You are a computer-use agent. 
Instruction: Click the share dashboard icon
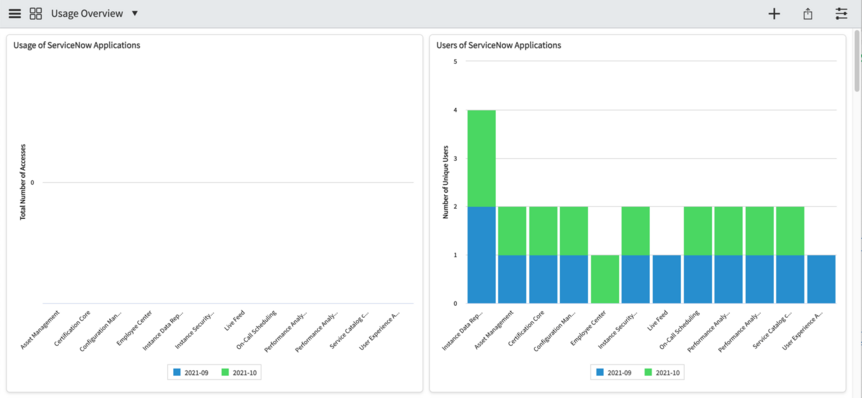808,14
